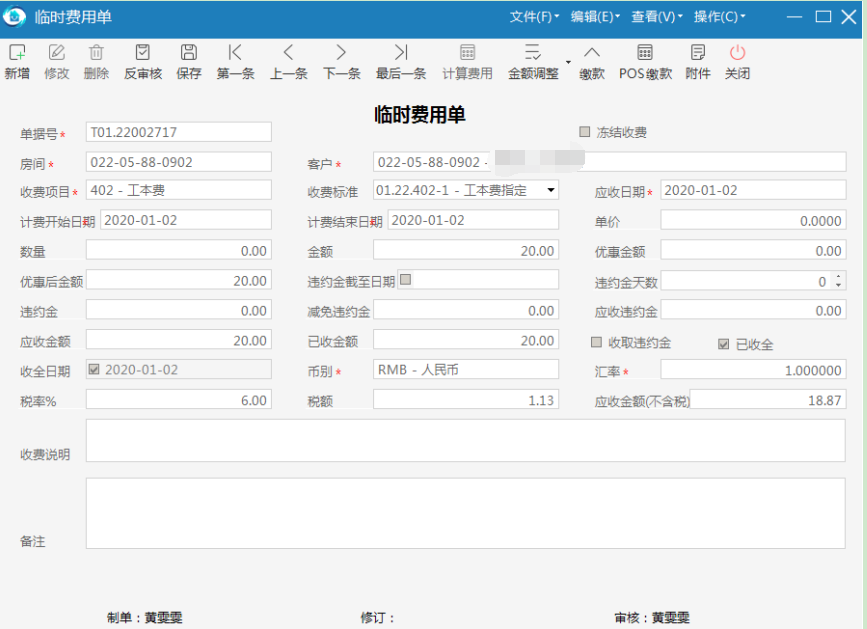
Task: Click the 房间 field 022-05-88-0902
Action: 179,162
